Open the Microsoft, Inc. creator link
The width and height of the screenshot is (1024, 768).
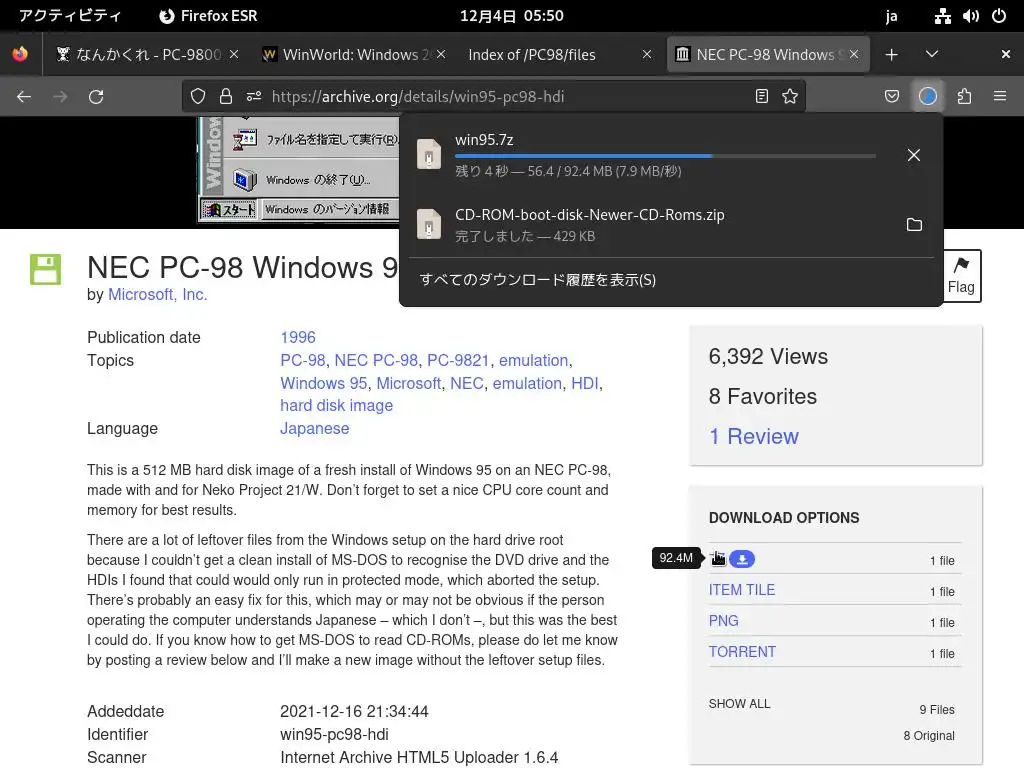157,295
